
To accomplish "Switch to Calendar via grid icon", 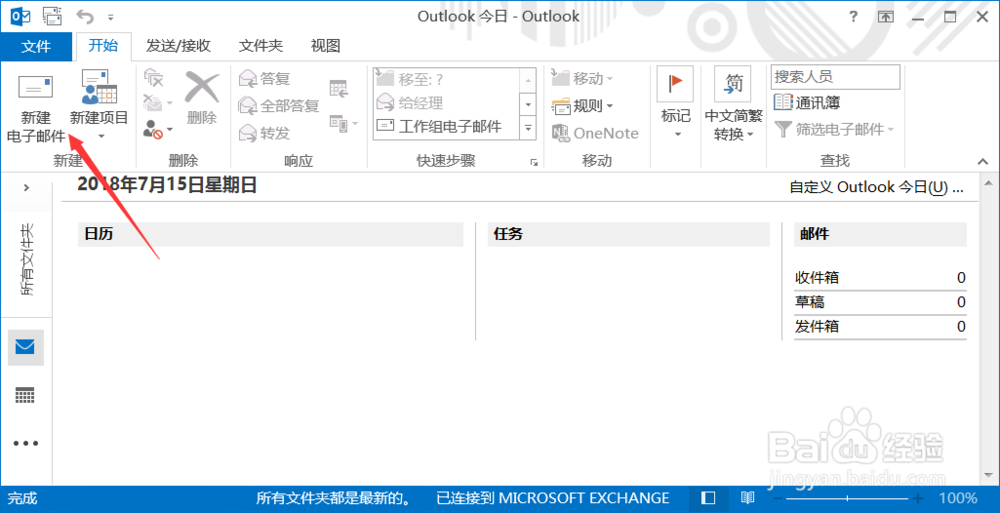I will tap(26, 396).
